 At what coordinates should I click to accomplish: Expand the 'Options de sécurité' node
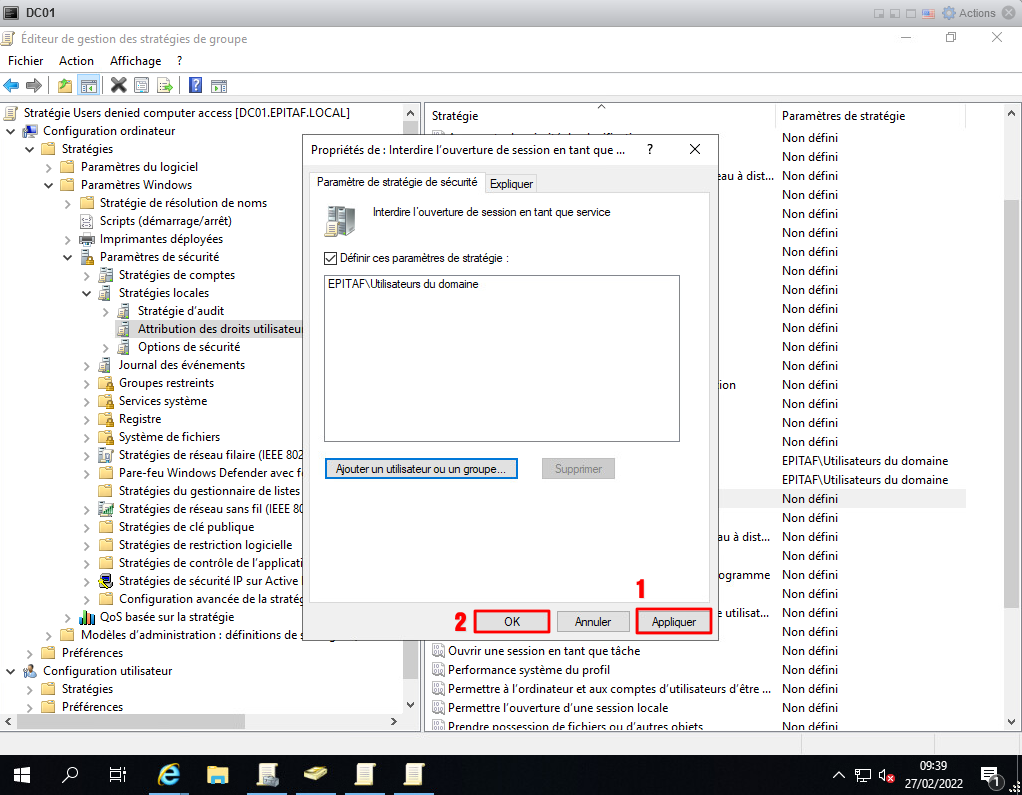tap(106, 347)
